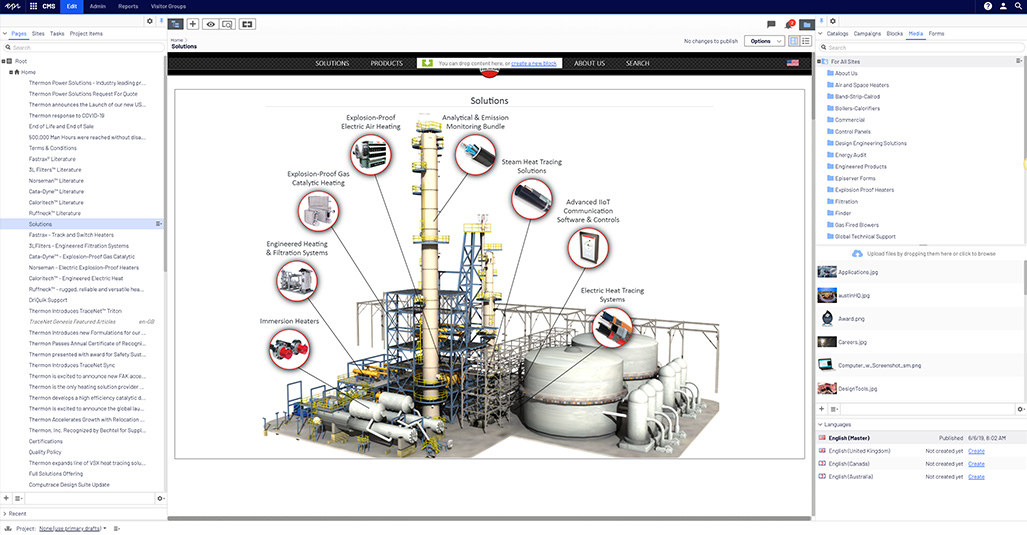Switch to the Blocks tab
This screenshot has width=1027, height=535.
pos(894,33)
